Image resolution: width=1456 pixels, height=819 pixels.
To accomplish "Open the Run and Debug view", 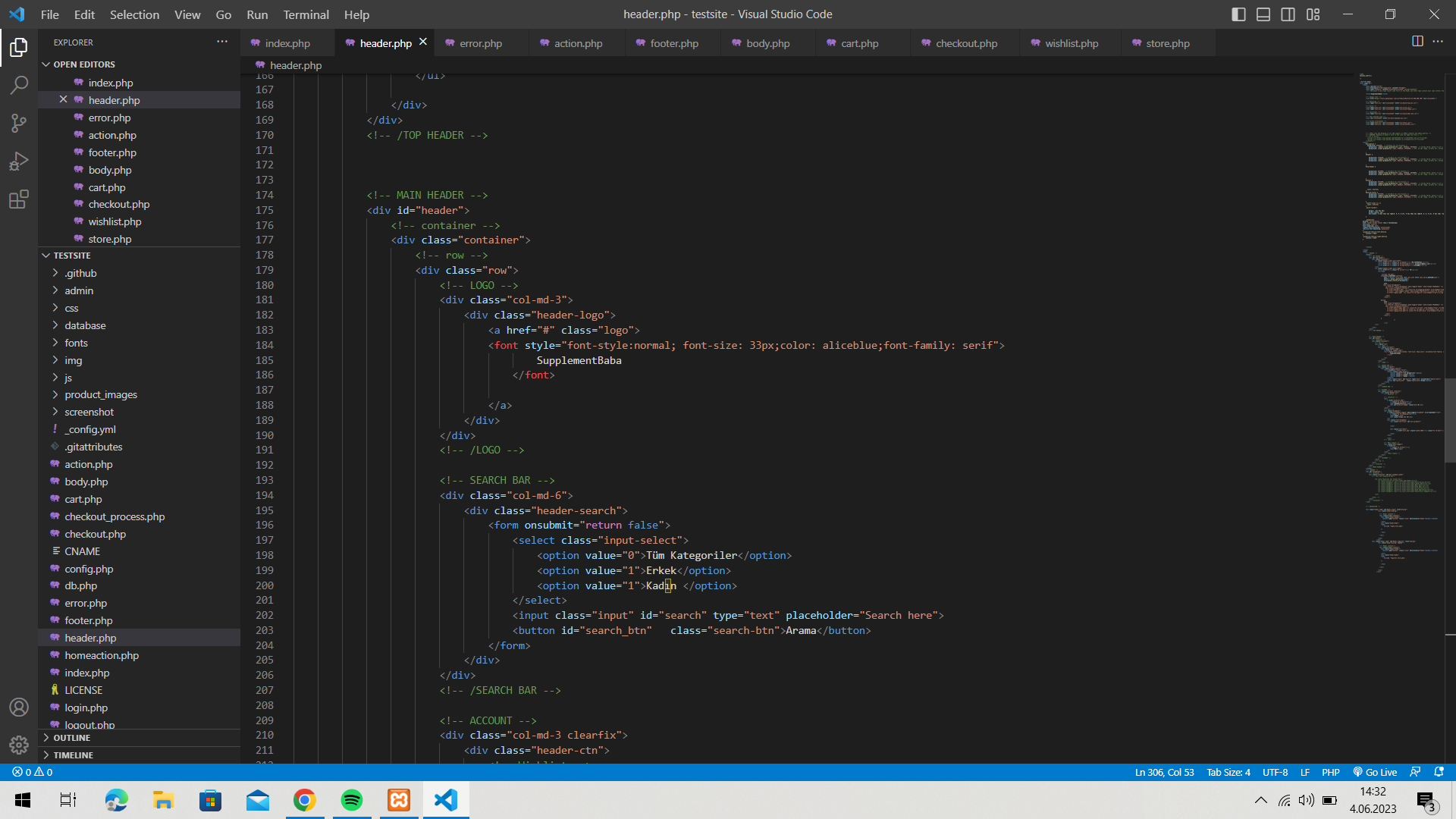I will click(19, 161).
